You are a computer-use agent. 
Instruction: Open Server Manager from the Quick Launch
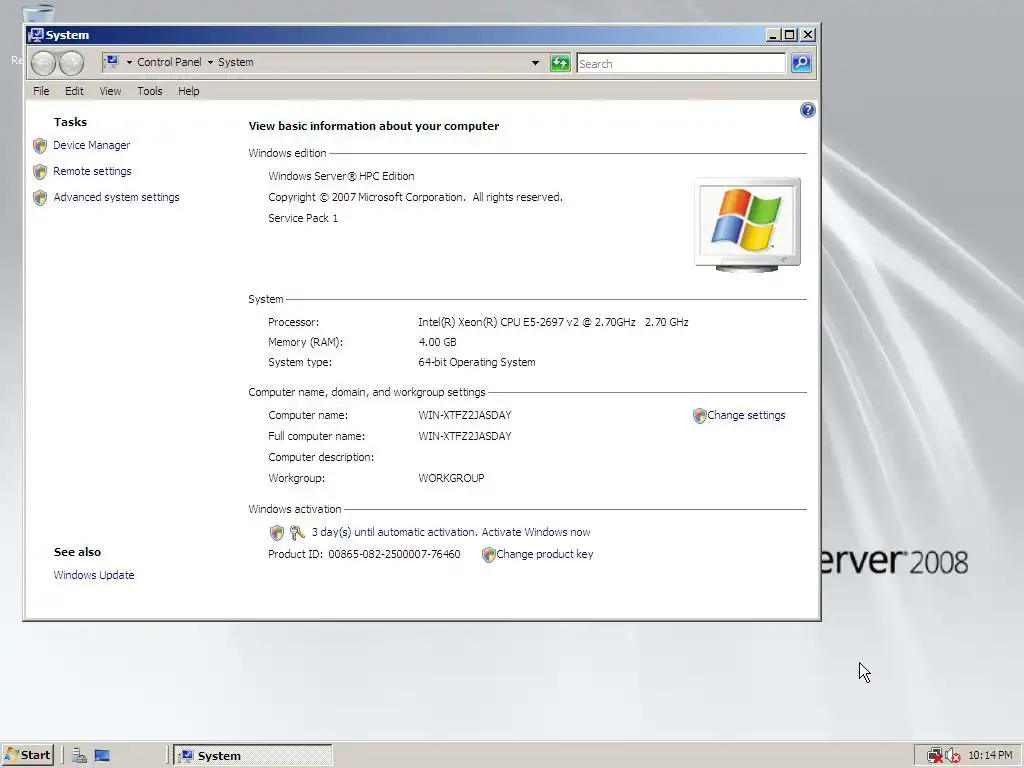tap(80, 756)
